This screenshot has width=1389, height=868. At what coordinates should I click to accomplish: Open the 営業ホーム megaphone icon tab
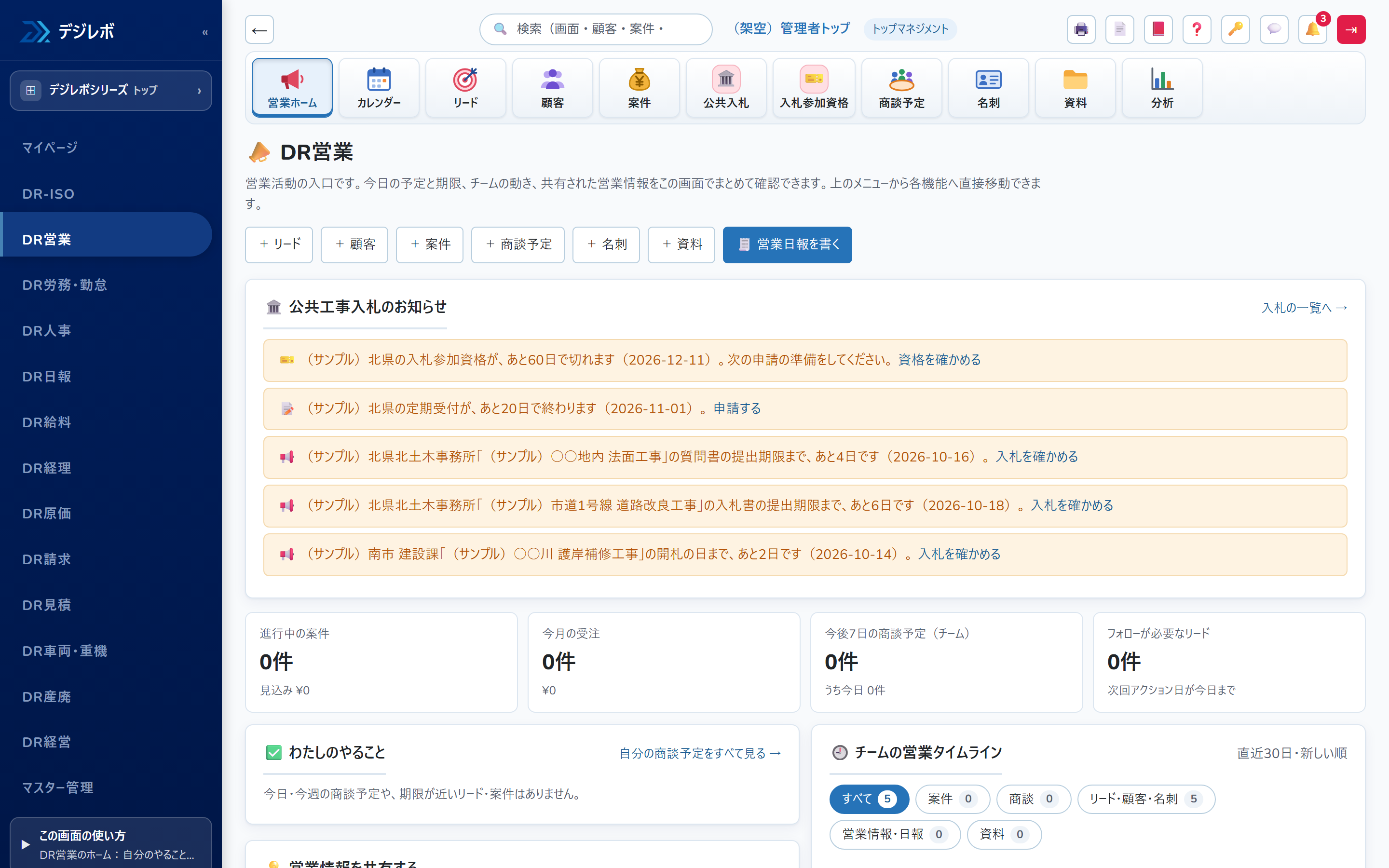click(x=292, y=87)
